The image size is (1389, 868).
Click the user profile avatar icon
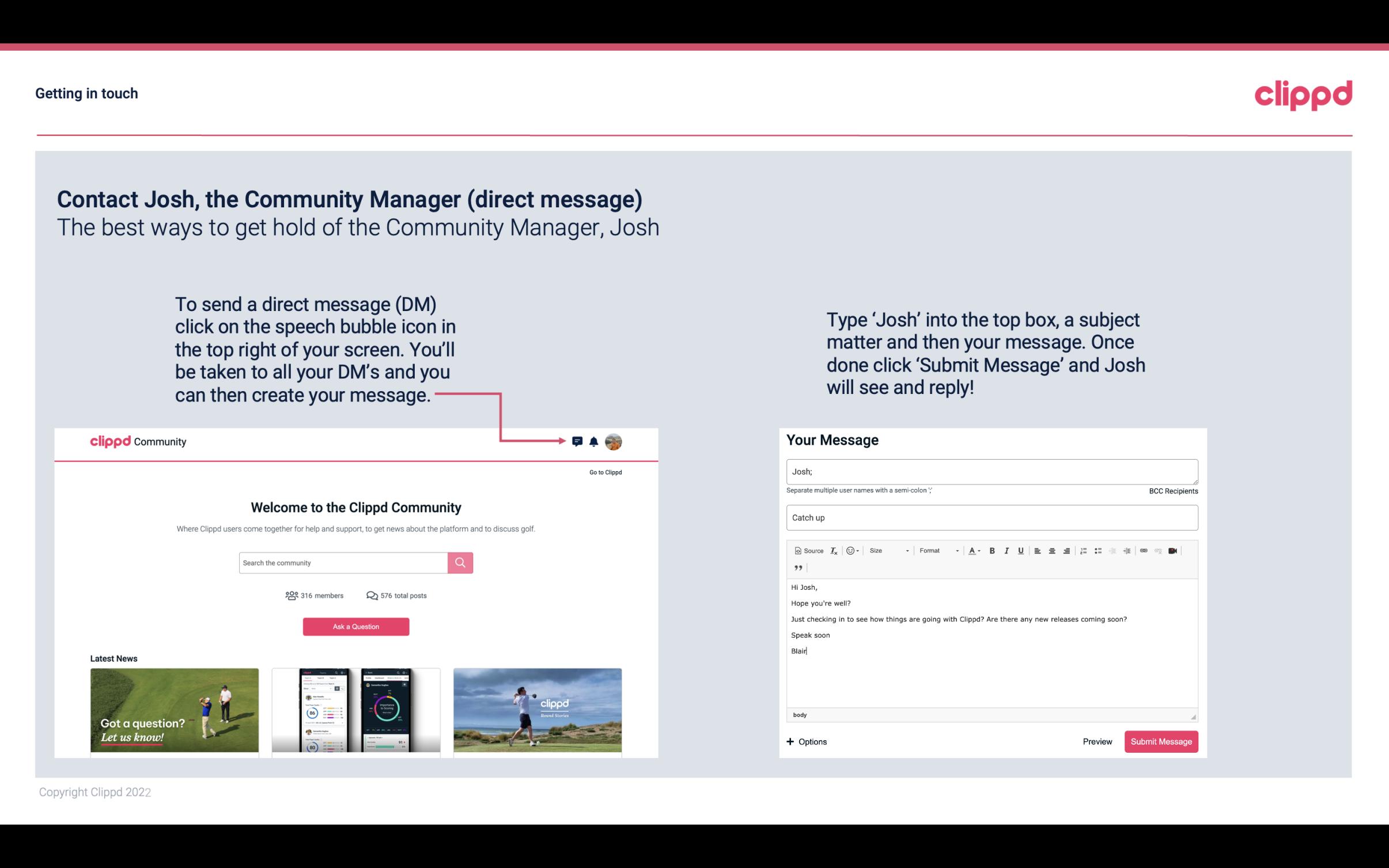click(613, 441)
